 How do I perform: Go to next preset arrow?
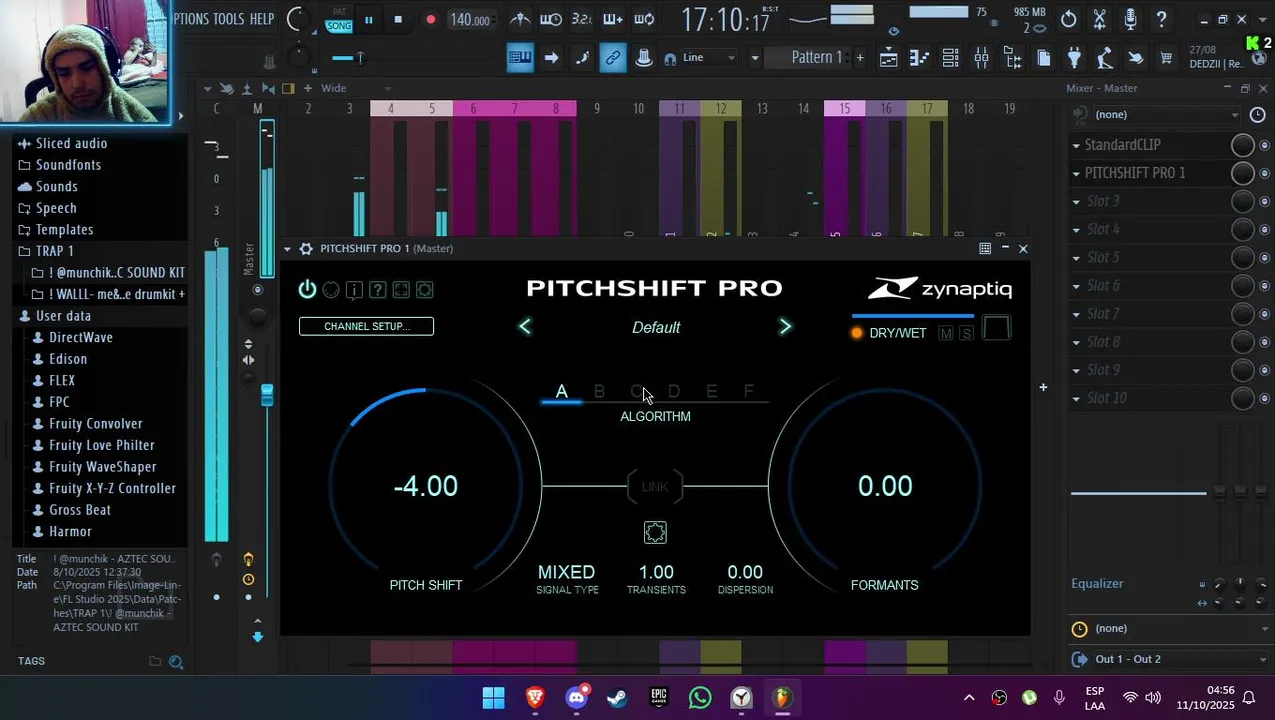[x=785, y=327]
